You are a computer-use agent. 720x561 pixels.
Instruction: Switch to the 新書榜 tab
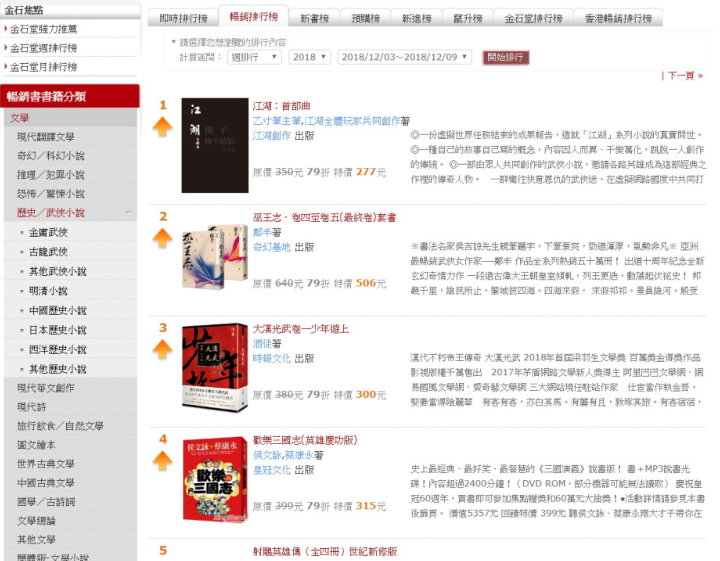315,18
